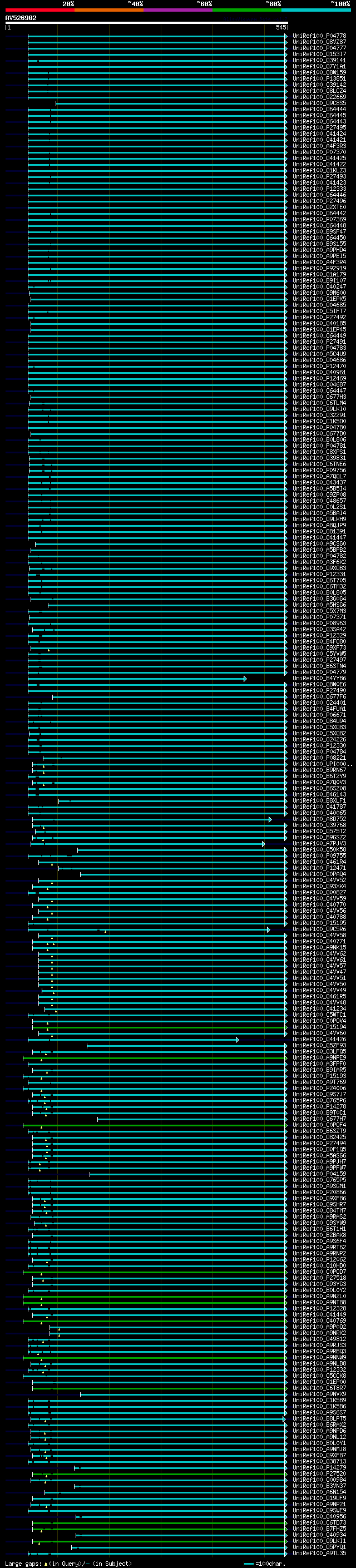This screenshot has height=1568, width=356.
Task: Open the UniRef100_Q5CCK8 hit label
Action: (x=319, y=1376)
